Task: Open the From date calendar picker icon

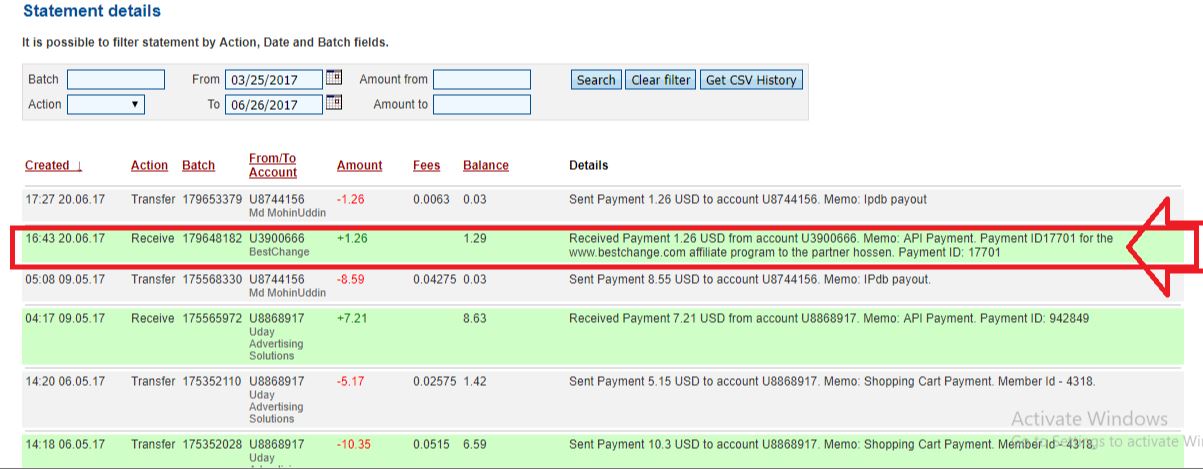Action: (334, 77)
